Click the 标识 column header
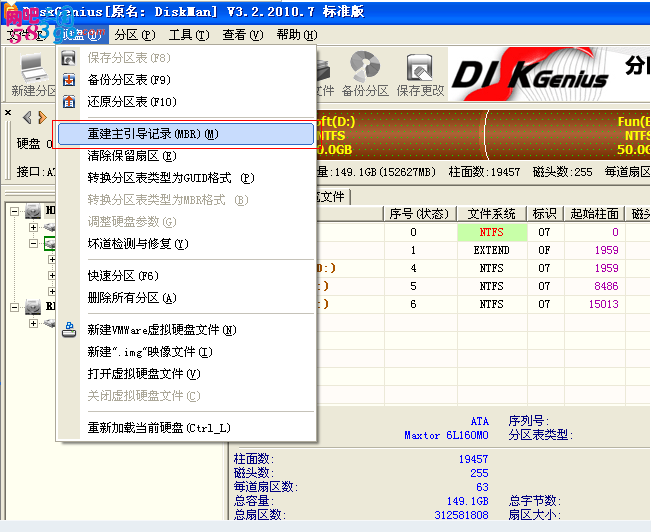This screenshot has width=651, height=532. pyautogui.click(x=545, y=214)
